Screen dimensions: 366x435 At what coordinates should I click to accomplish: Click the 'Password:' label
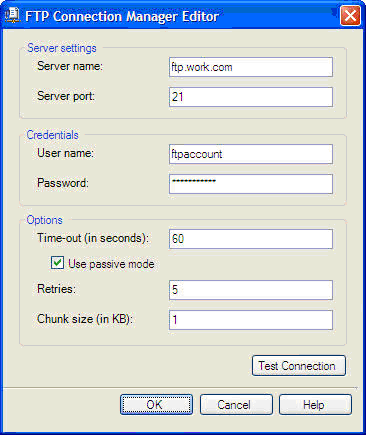63,183
